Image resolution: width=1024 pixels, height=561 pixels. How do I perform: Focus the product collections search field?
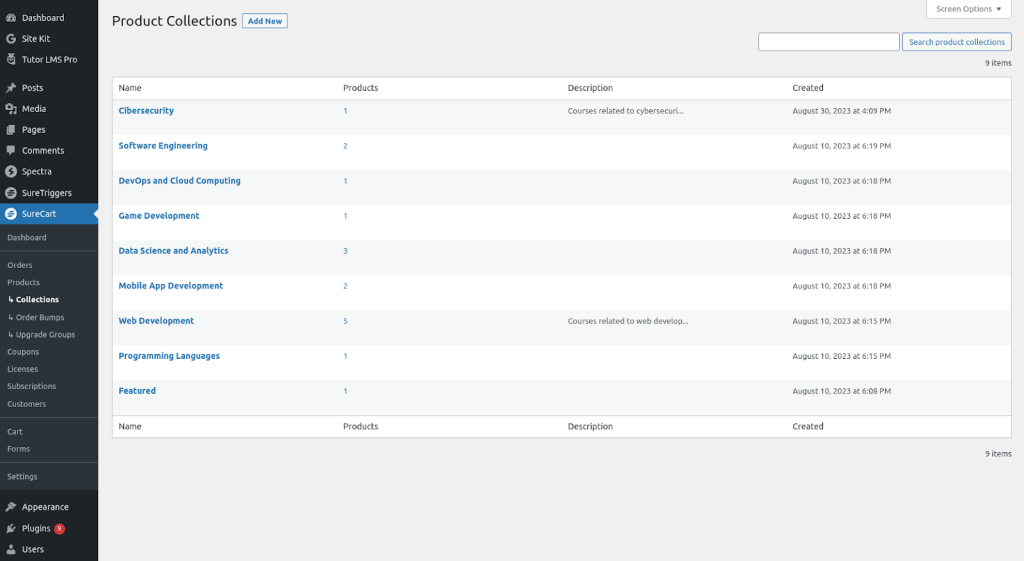tap(828, 42)
